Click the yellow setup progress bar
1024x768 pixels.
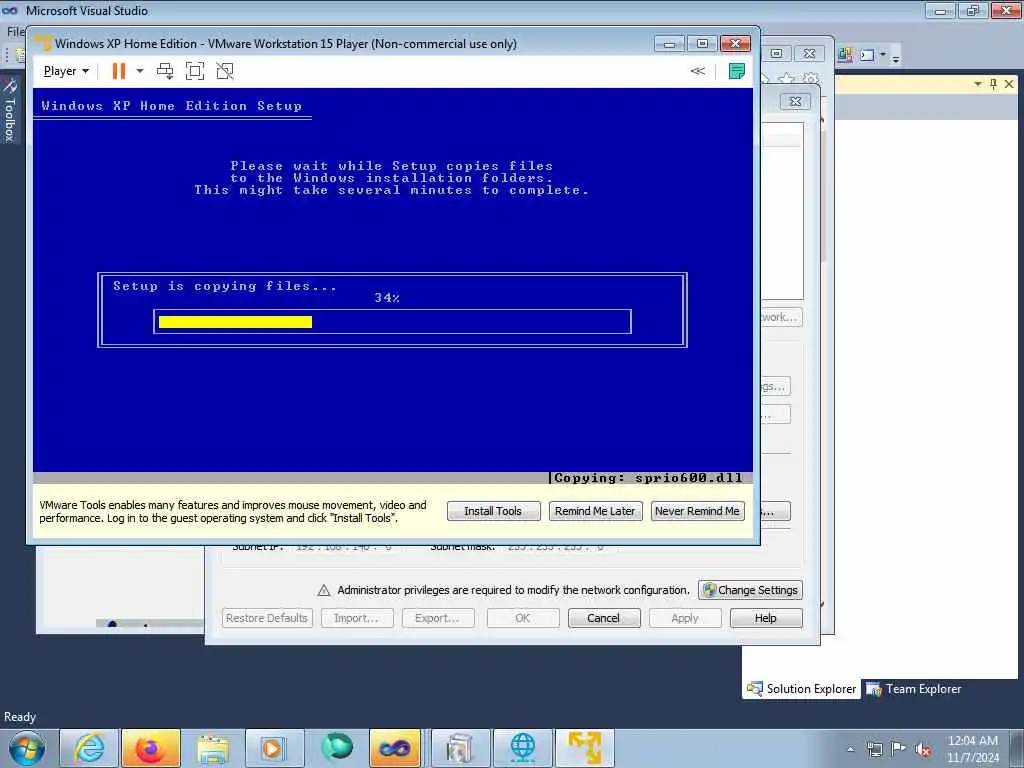click(235, 321)
